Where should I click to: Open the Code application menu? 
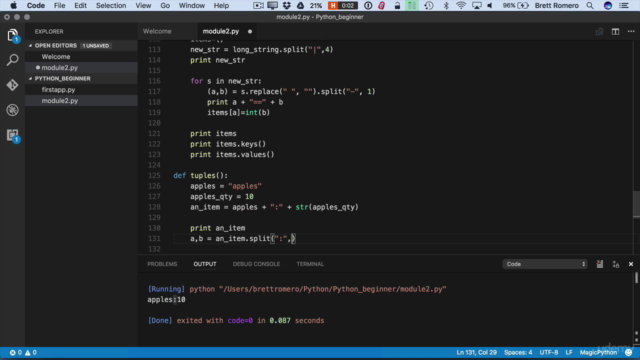point(36,5)
